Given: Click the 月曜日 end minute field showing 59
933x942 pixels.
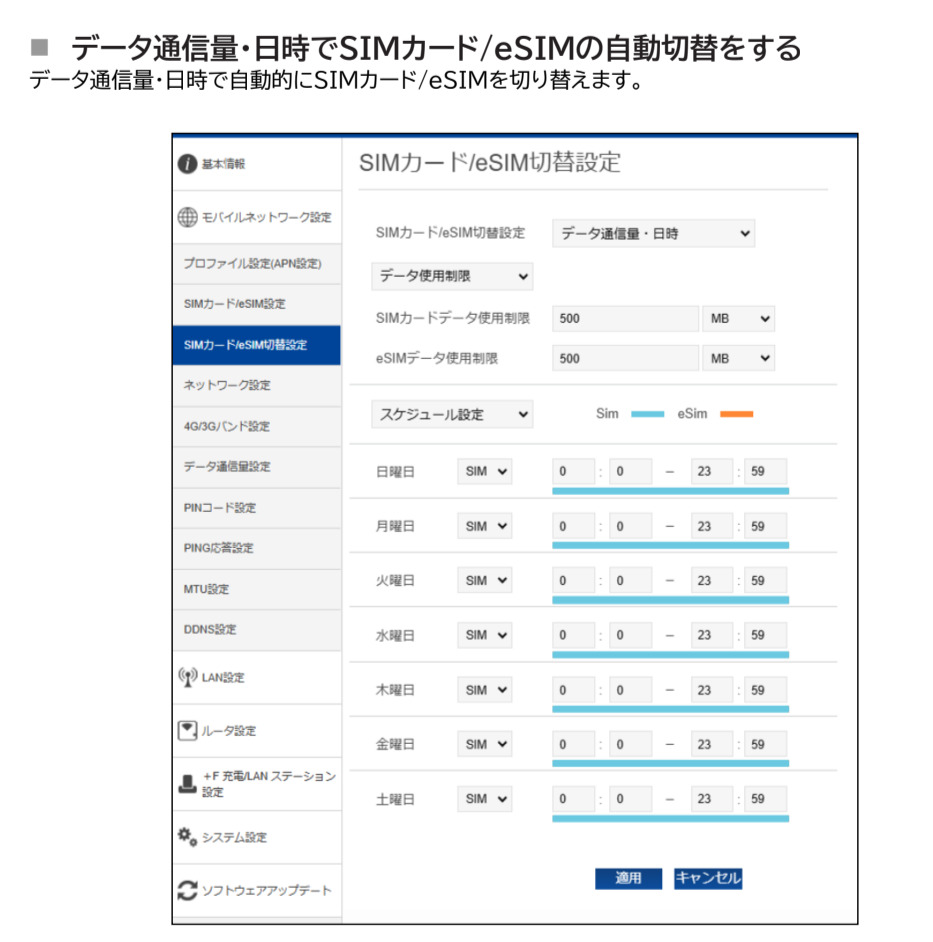Looking at the screenshot, I should pos(765,526).
